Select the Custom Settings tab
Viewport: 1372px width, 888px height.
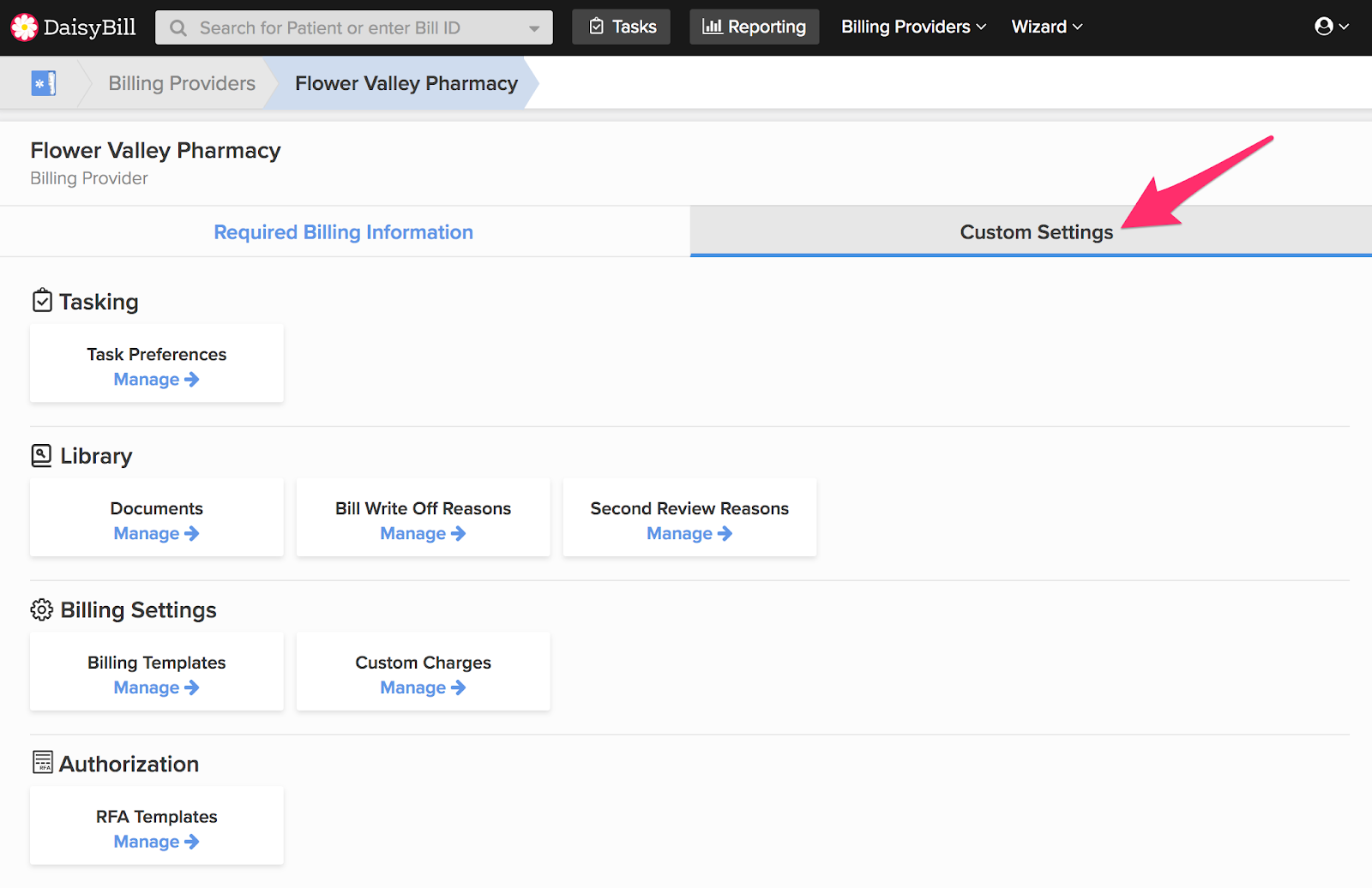(x=1031, y=231)
